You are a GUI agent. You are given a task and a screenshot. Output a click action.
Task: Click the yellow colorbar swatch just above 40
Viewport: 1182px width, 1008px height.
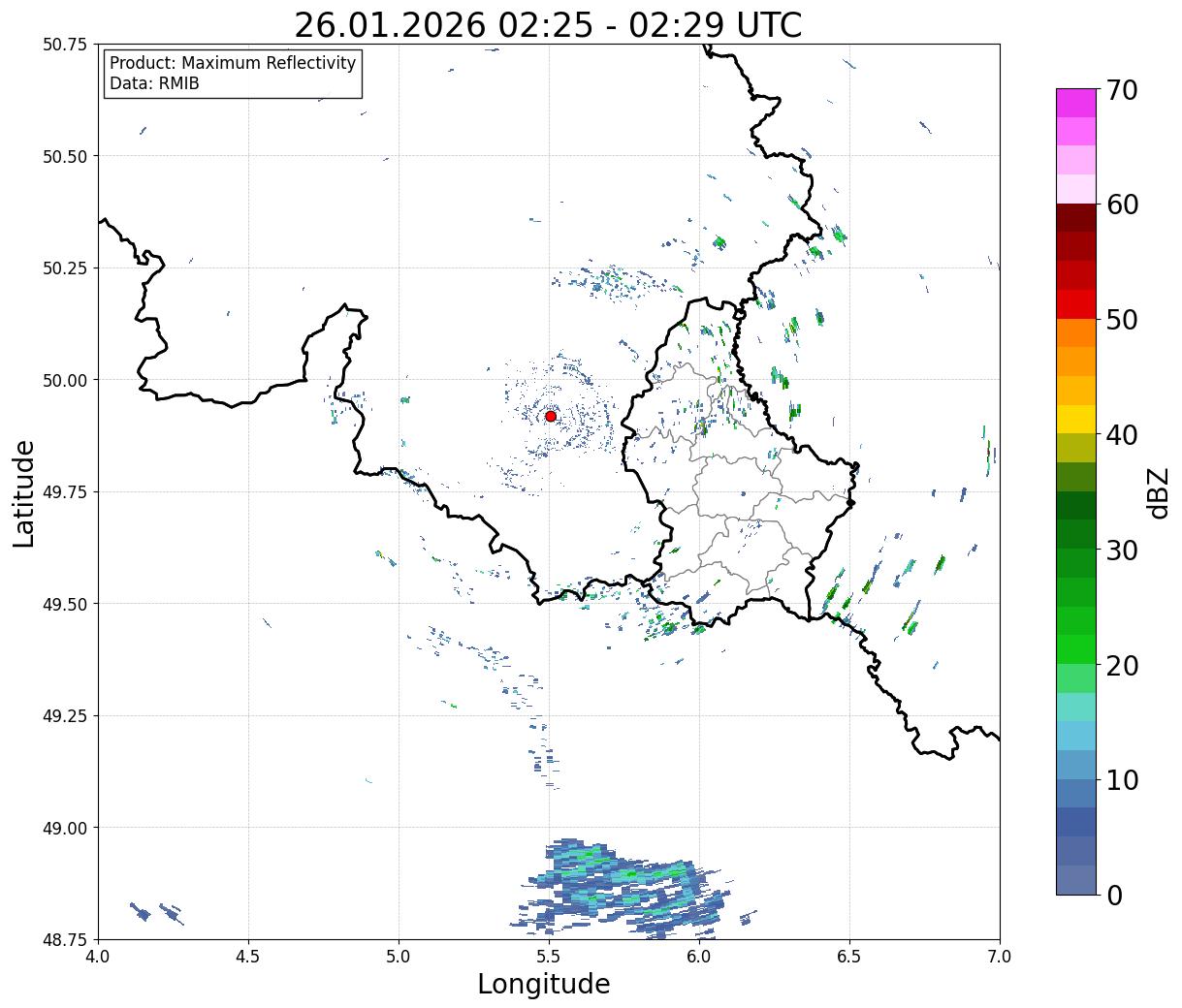1076,419
